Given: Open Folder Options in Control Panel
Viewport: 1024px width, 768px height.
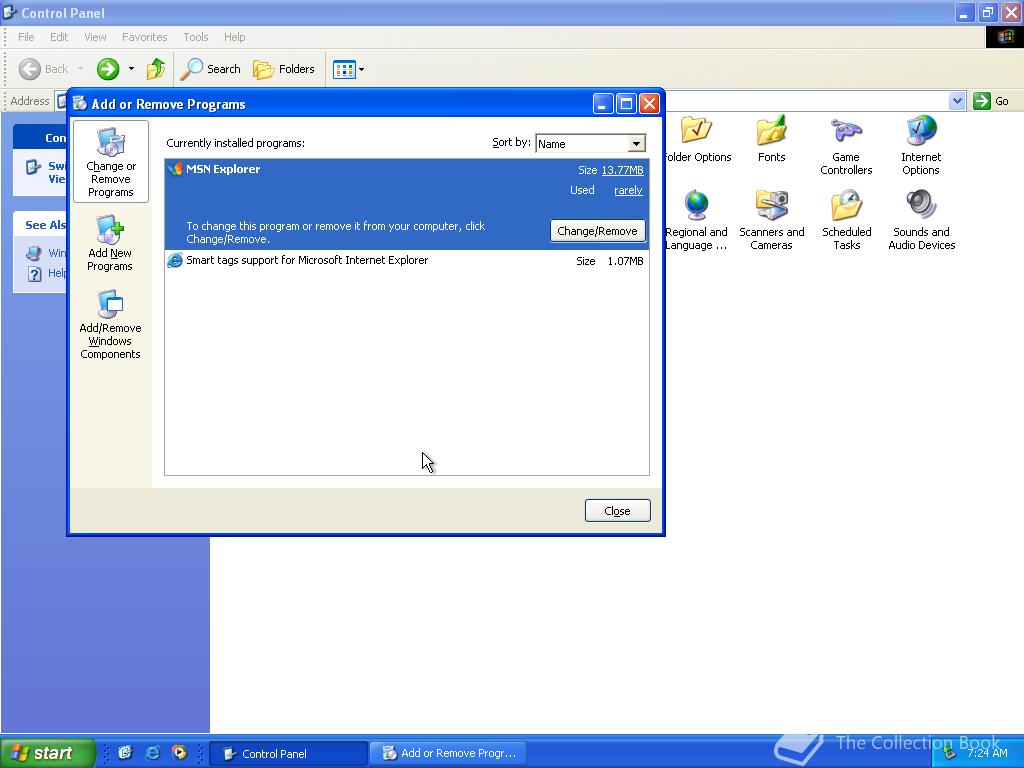Looking at the screenshot, I should pyautogui.click(x=697, y=138).
